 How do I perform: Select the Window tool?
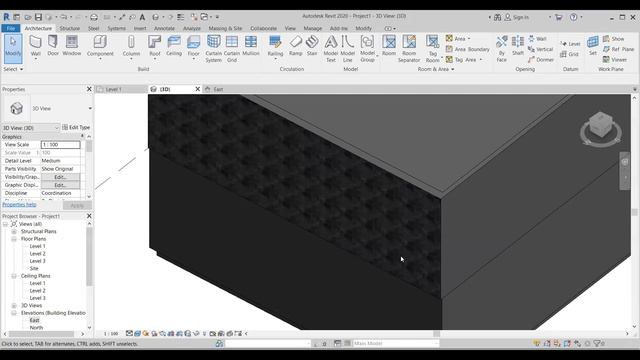pos(72,46)
